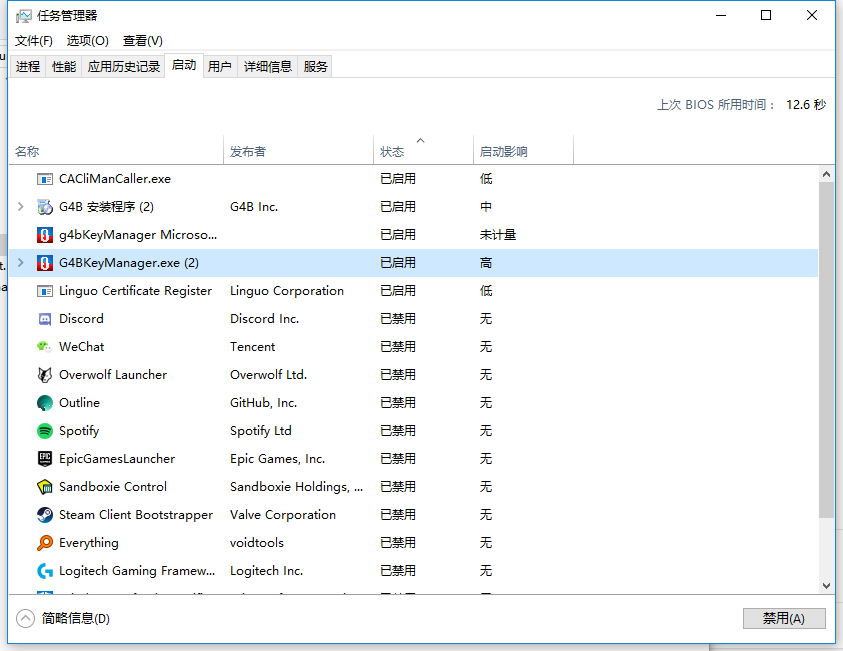Click the 未计量 startup impact value
Image resolution: width=843 pixels, height=651 pixels.
[498, 235]
